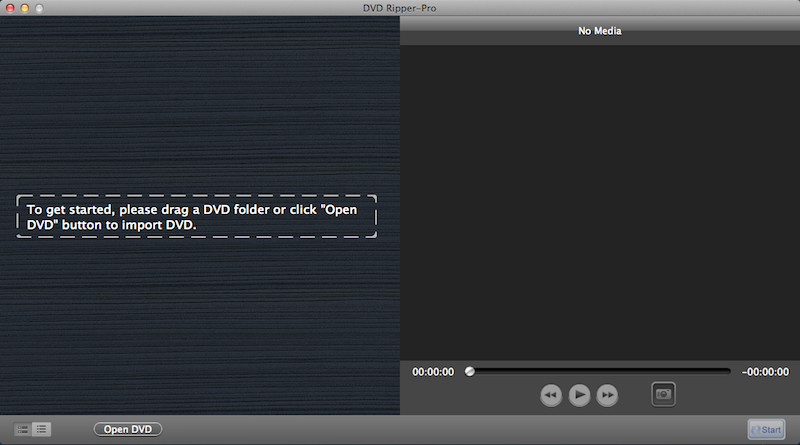This screenshot has width=800, height=445.
Task: Switch to the detailed list view icon
Action: 22,429
